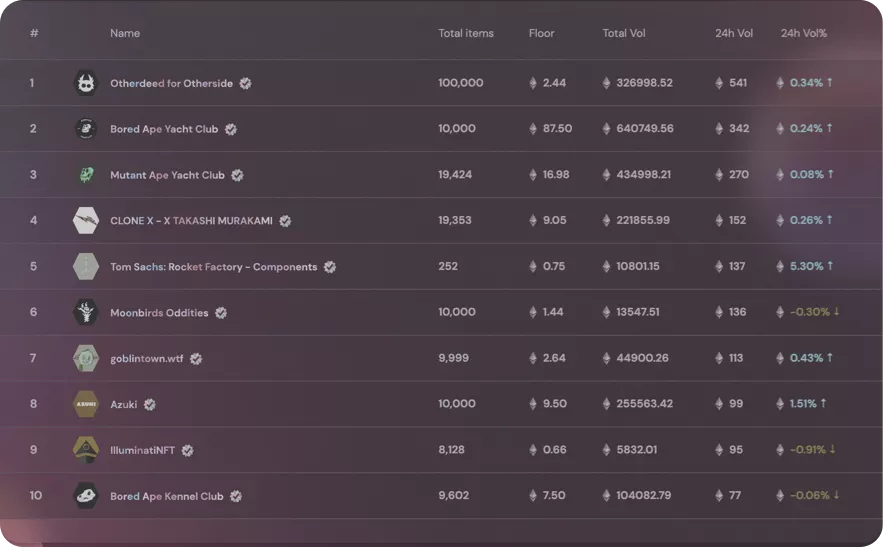Click the Otherdeed for Otherside collection avatar
Image resolution: width=883 pixels, height=547 pixels.
(86, 83)
